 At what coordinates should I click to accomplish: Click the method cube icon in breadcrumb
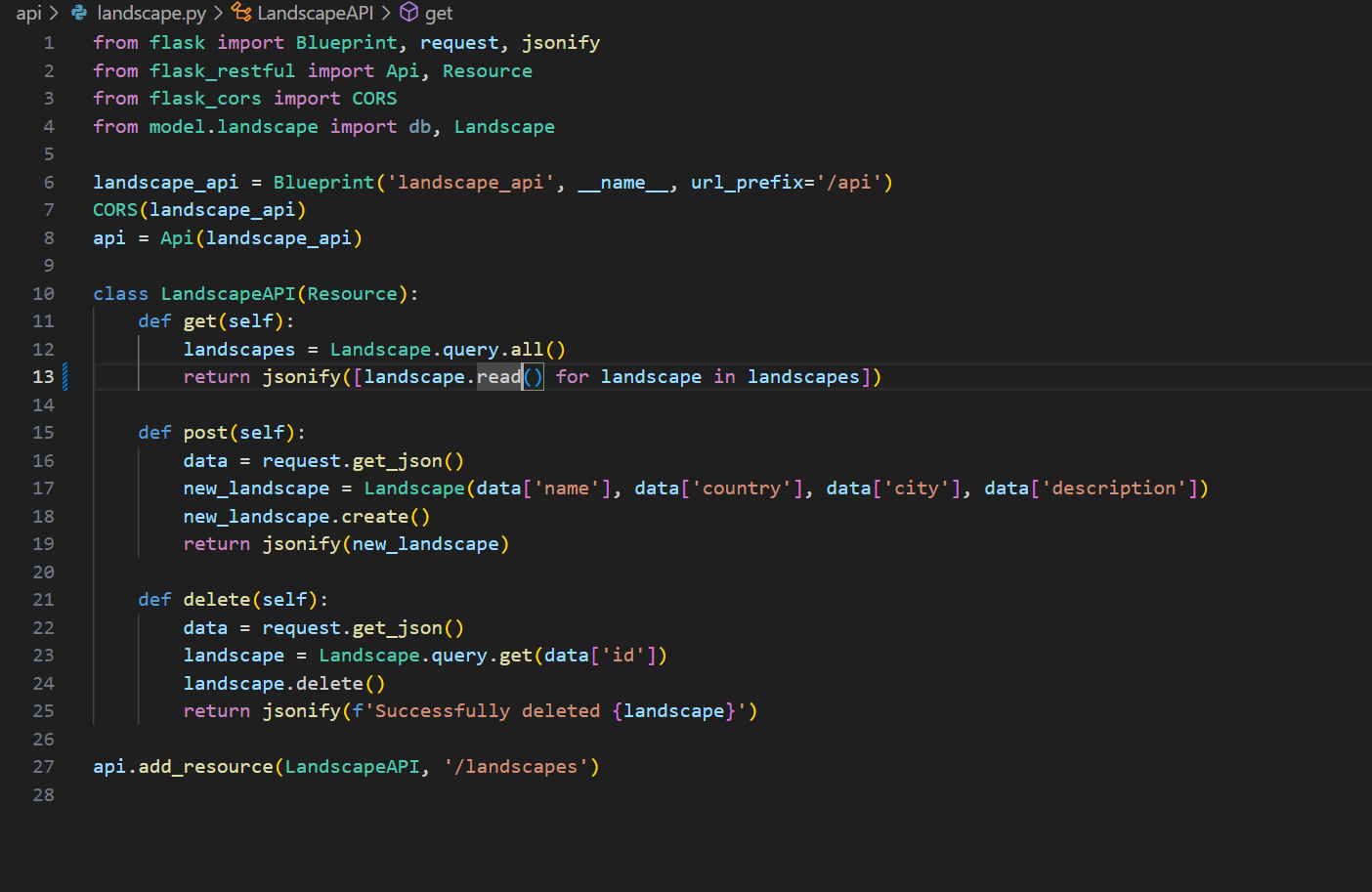click(x=409, y=13)
